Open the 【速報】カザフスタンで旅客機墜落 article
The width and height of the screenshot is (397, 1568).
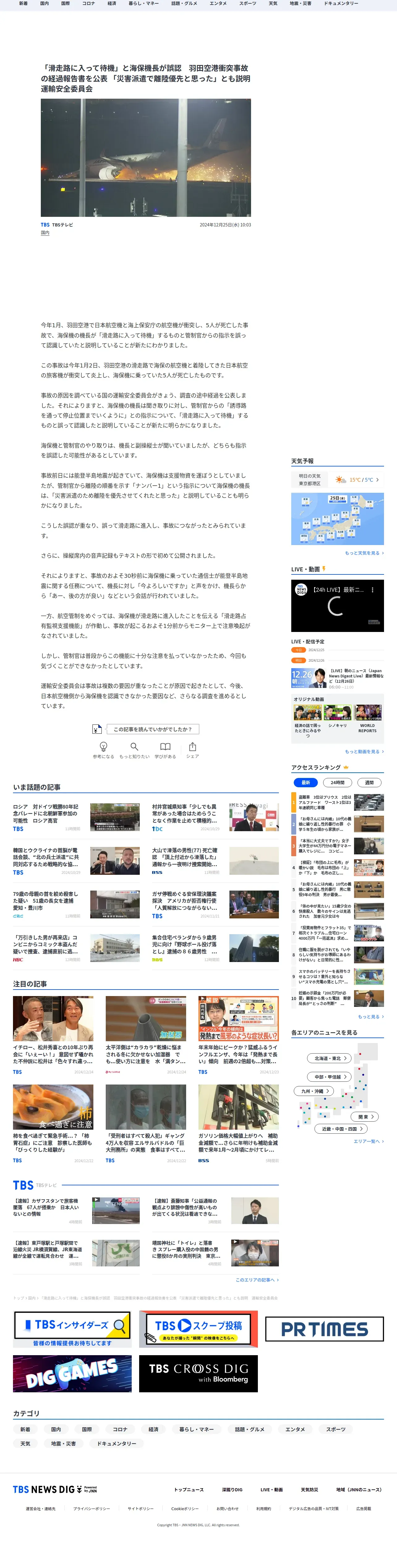77,1212
